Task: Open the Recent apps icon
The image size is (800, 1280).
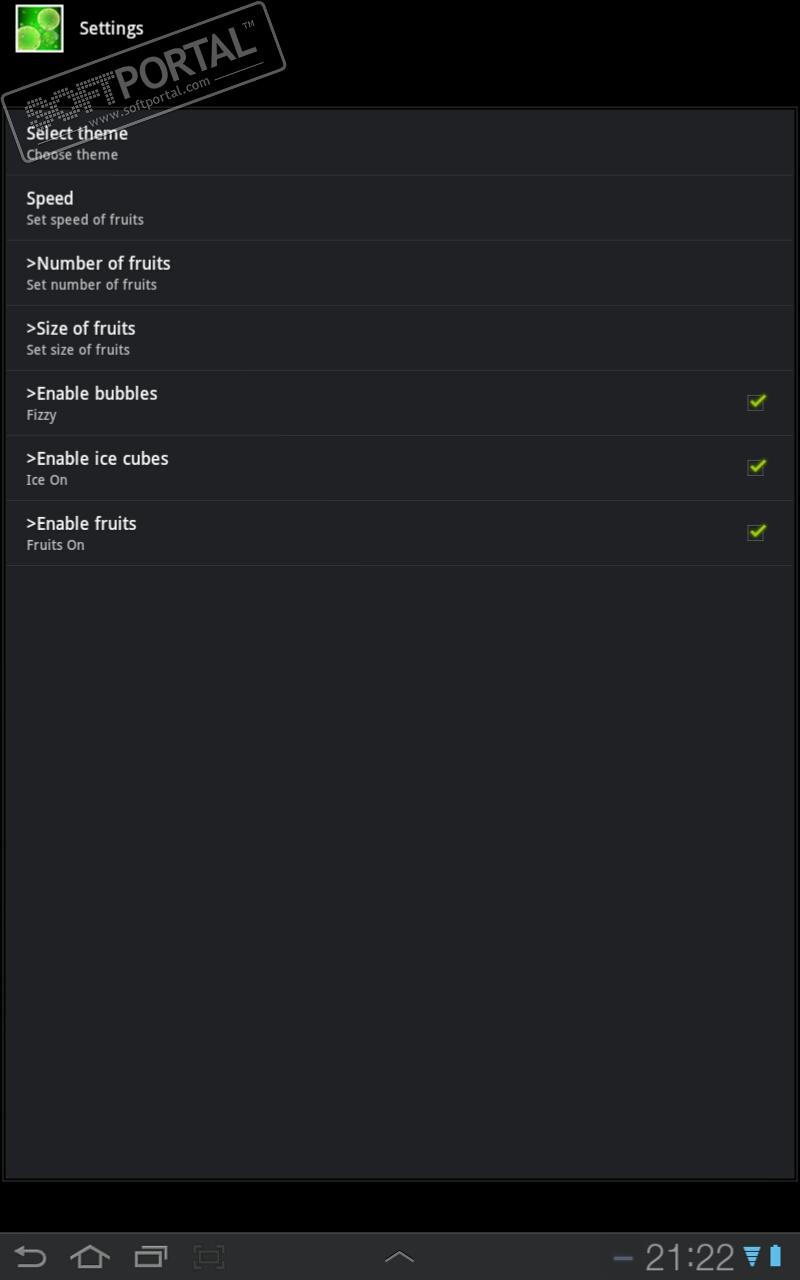Action: pos(151,1257)
